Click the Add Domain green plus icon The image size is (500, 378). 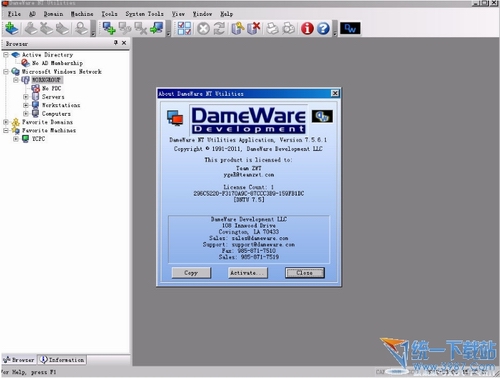[12, 28]
